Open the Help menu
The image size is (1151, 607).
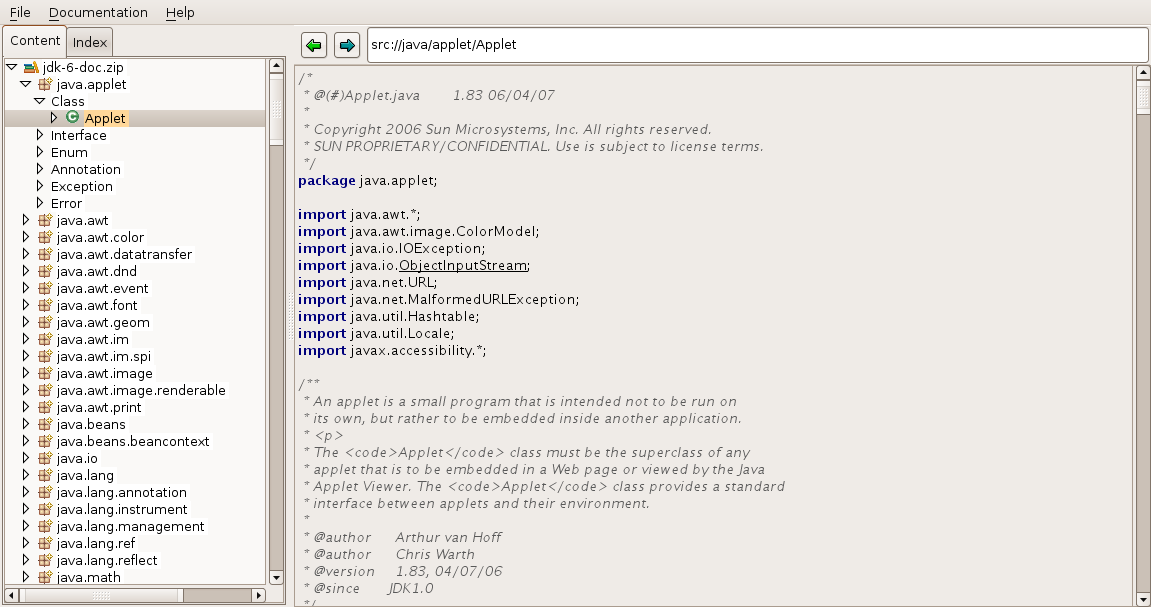point(180,12)
